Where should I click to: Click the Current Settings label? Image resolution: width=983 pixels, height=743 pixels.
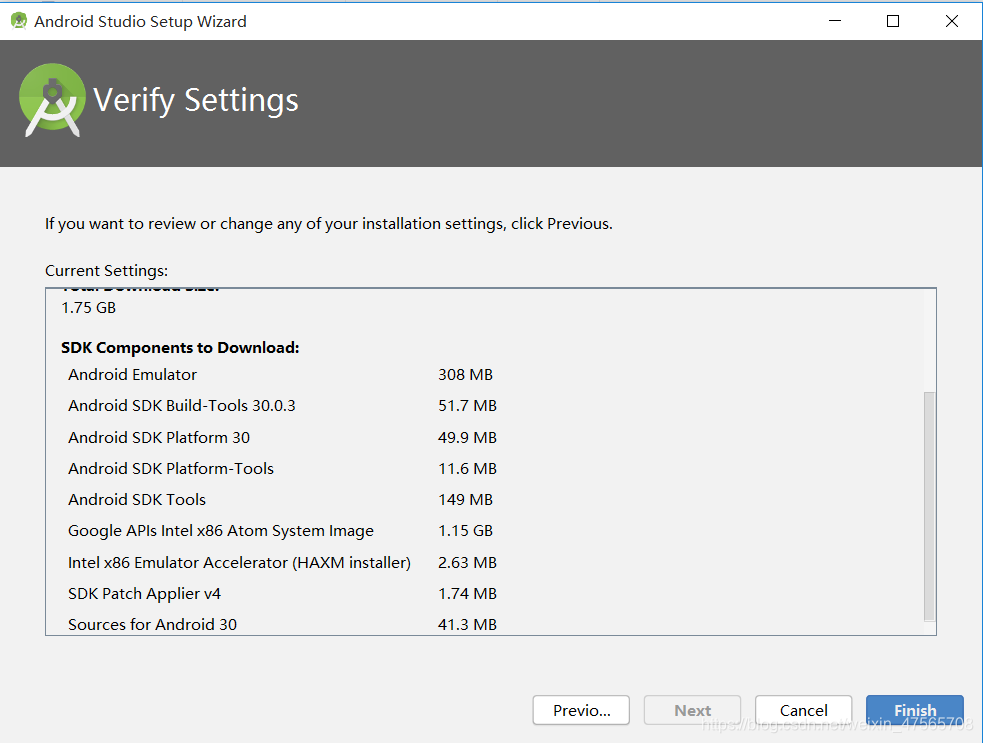(107, 270)
